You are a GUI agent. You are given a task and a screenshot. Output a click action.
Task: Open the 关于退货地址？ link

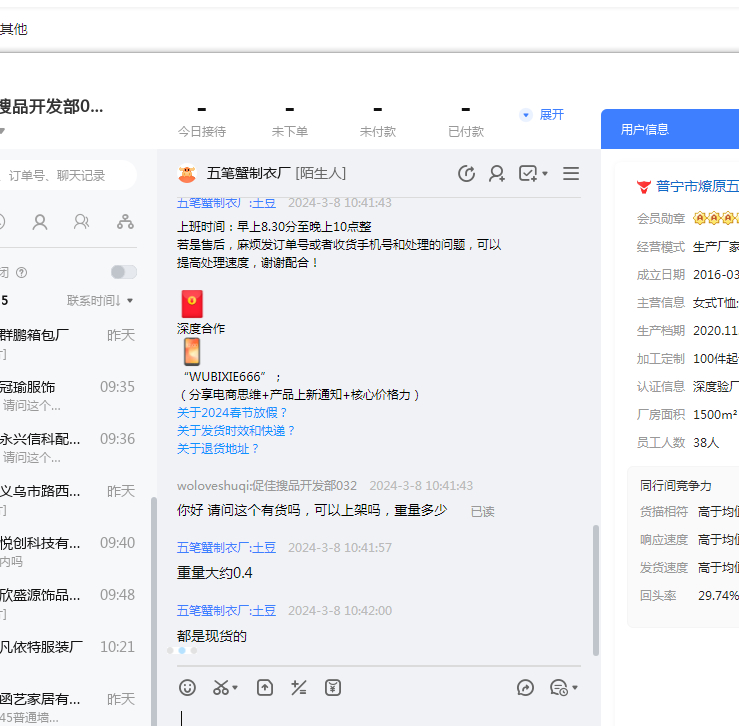(x=218, y=449)
